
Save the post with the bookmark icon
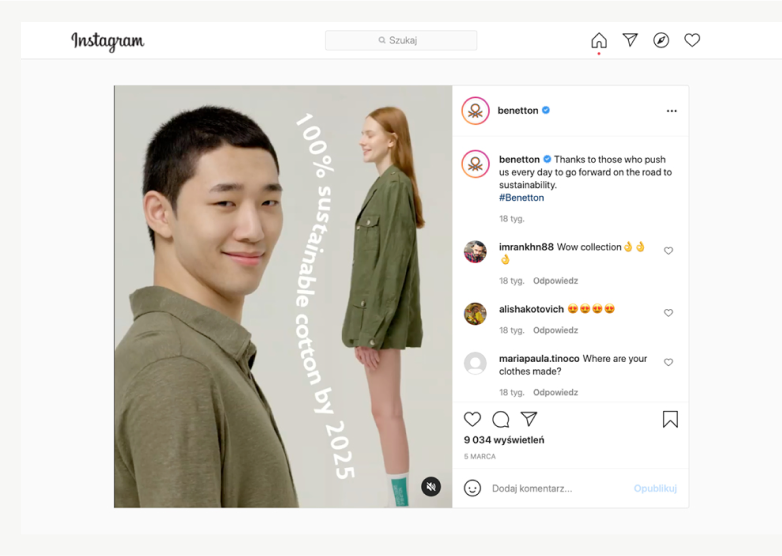[670, 419]
